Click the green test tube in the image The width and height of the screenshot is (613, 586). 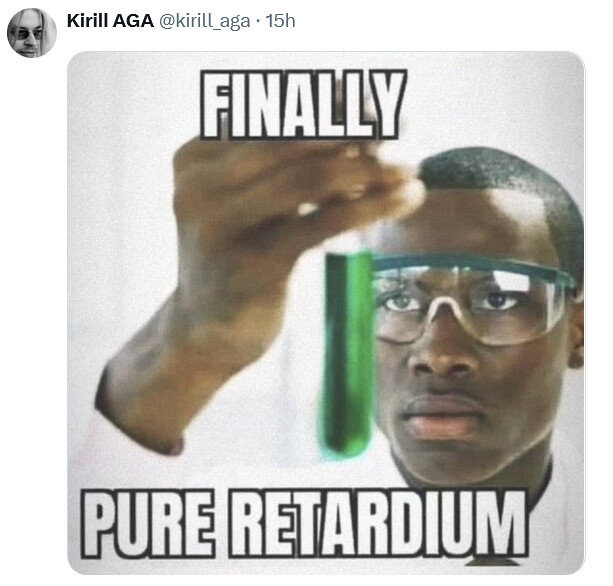tap(346, 354)
